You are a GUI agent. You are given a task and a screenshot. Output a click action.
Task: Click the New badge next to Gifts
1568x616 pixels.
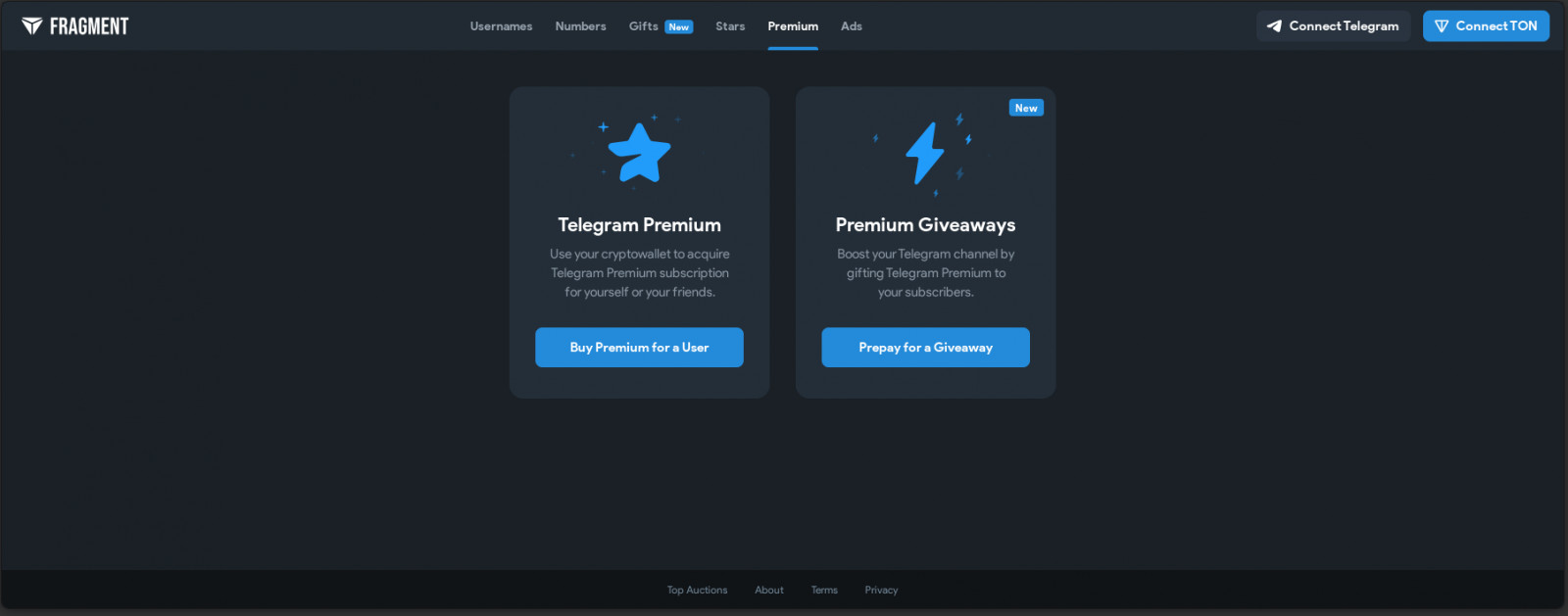pyautogui.click(x=679, y=27)
